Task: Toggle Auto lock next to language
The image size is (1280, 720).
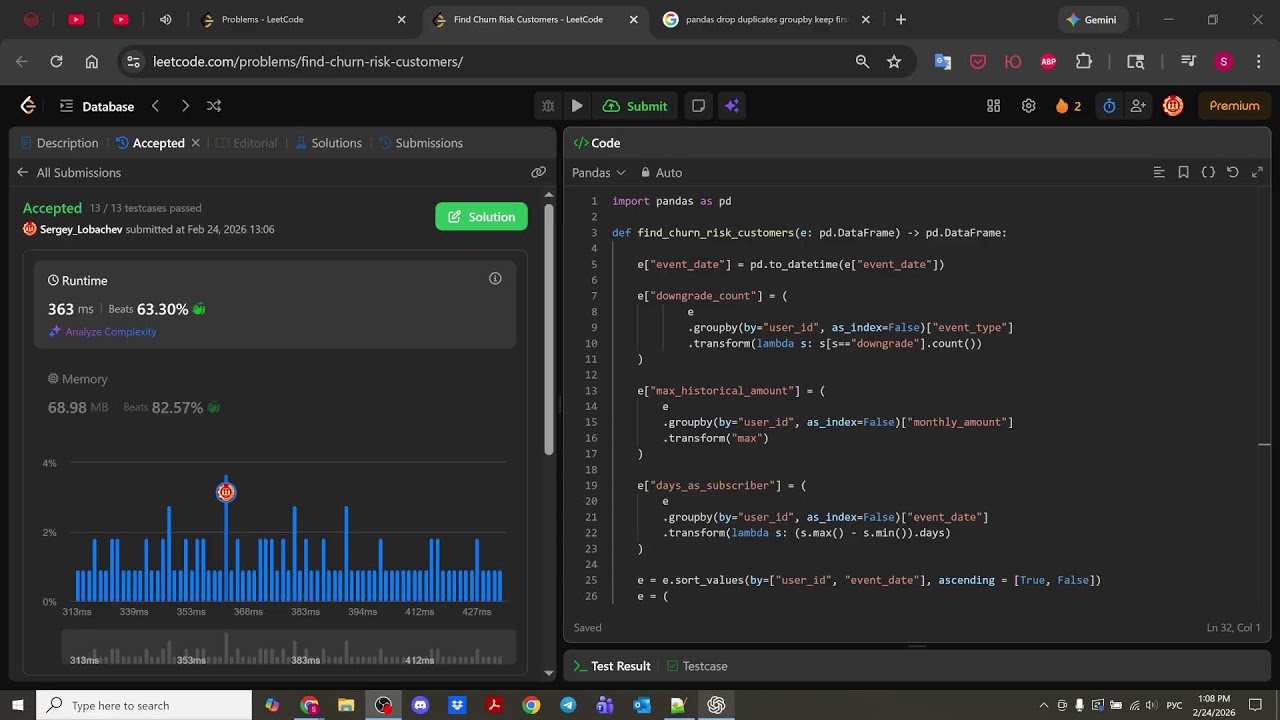Action: pyautogui.click(x=661, y=173)
